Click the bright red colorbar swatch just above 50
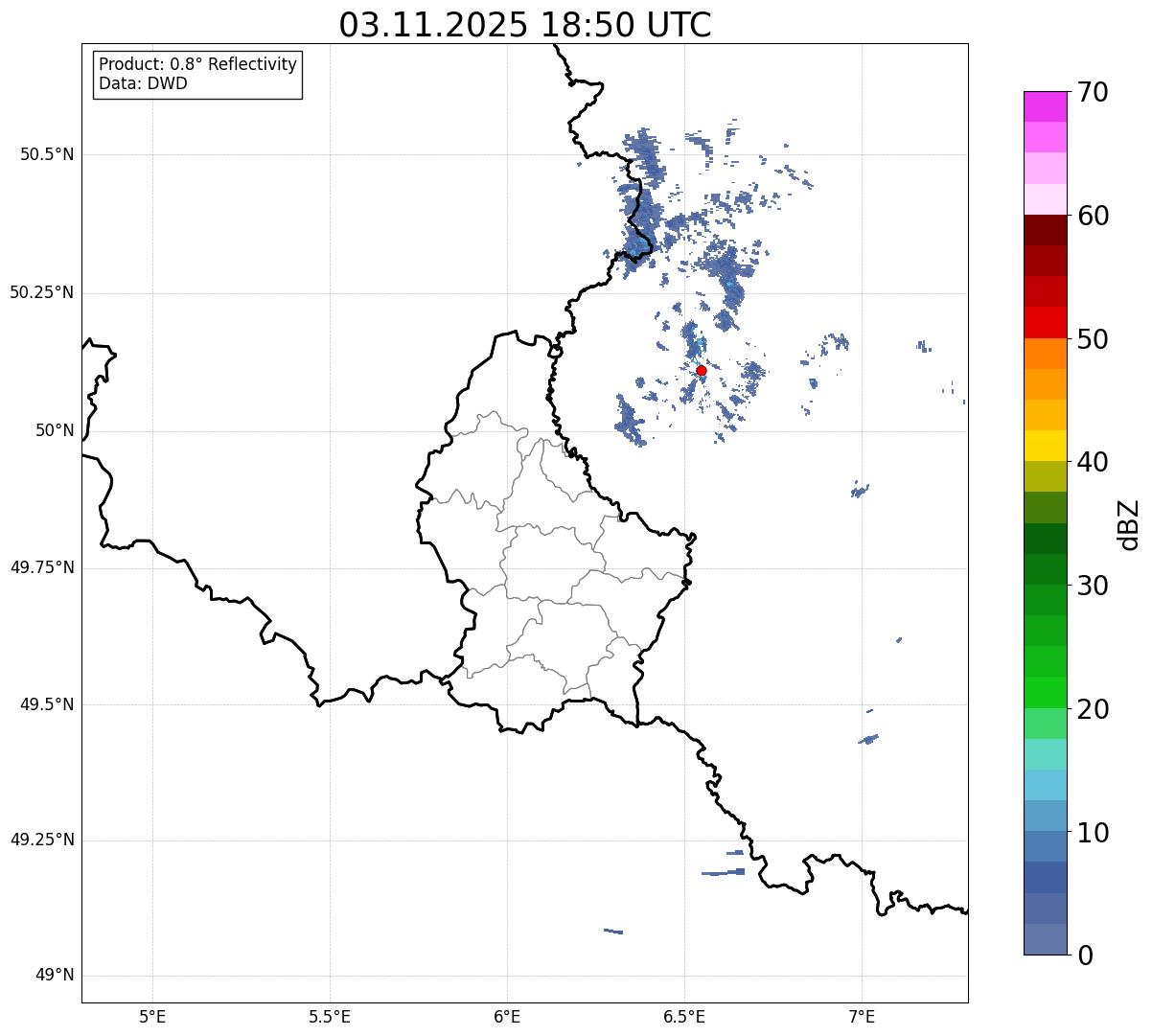Screen dimensions: 1152x1036 1046,322
